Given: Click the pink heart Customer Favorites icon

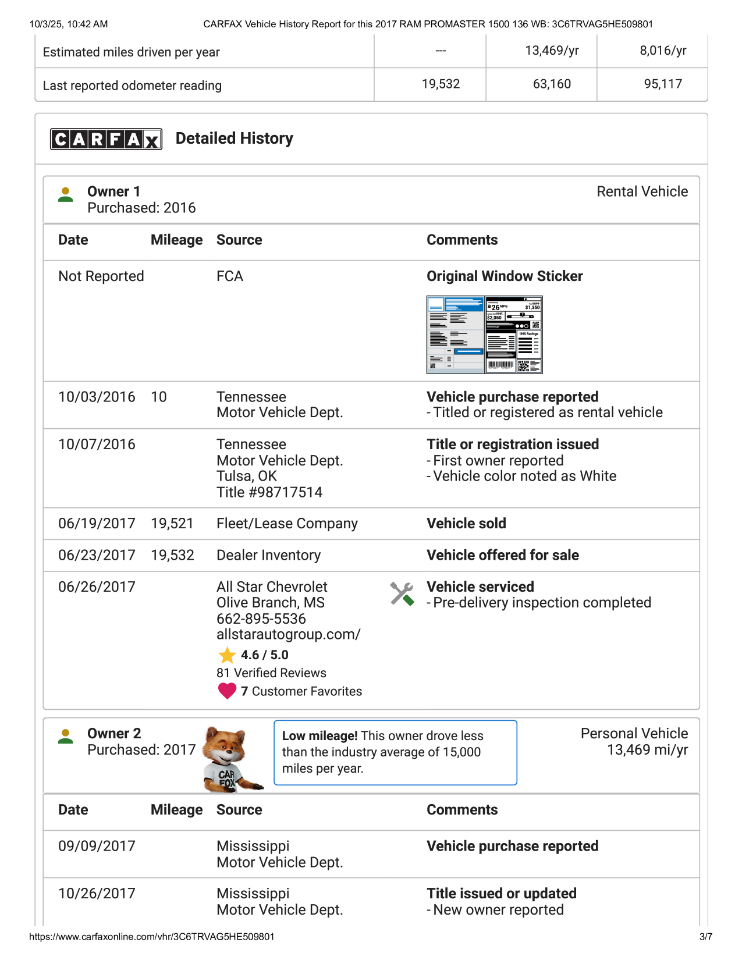Looking at the screenshot, I should pyautogui.click(x=227, y=691).
